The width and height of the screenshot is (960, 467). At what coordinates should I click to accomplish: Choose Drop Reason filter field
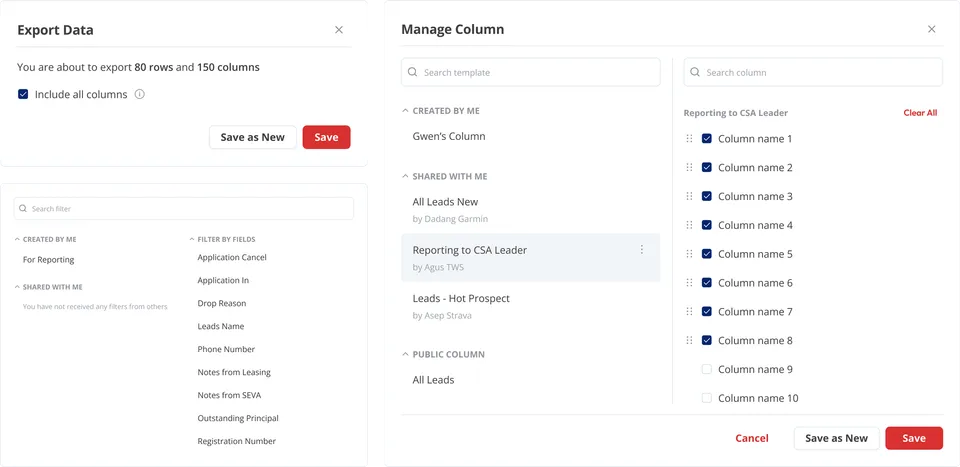click(222, 304)
